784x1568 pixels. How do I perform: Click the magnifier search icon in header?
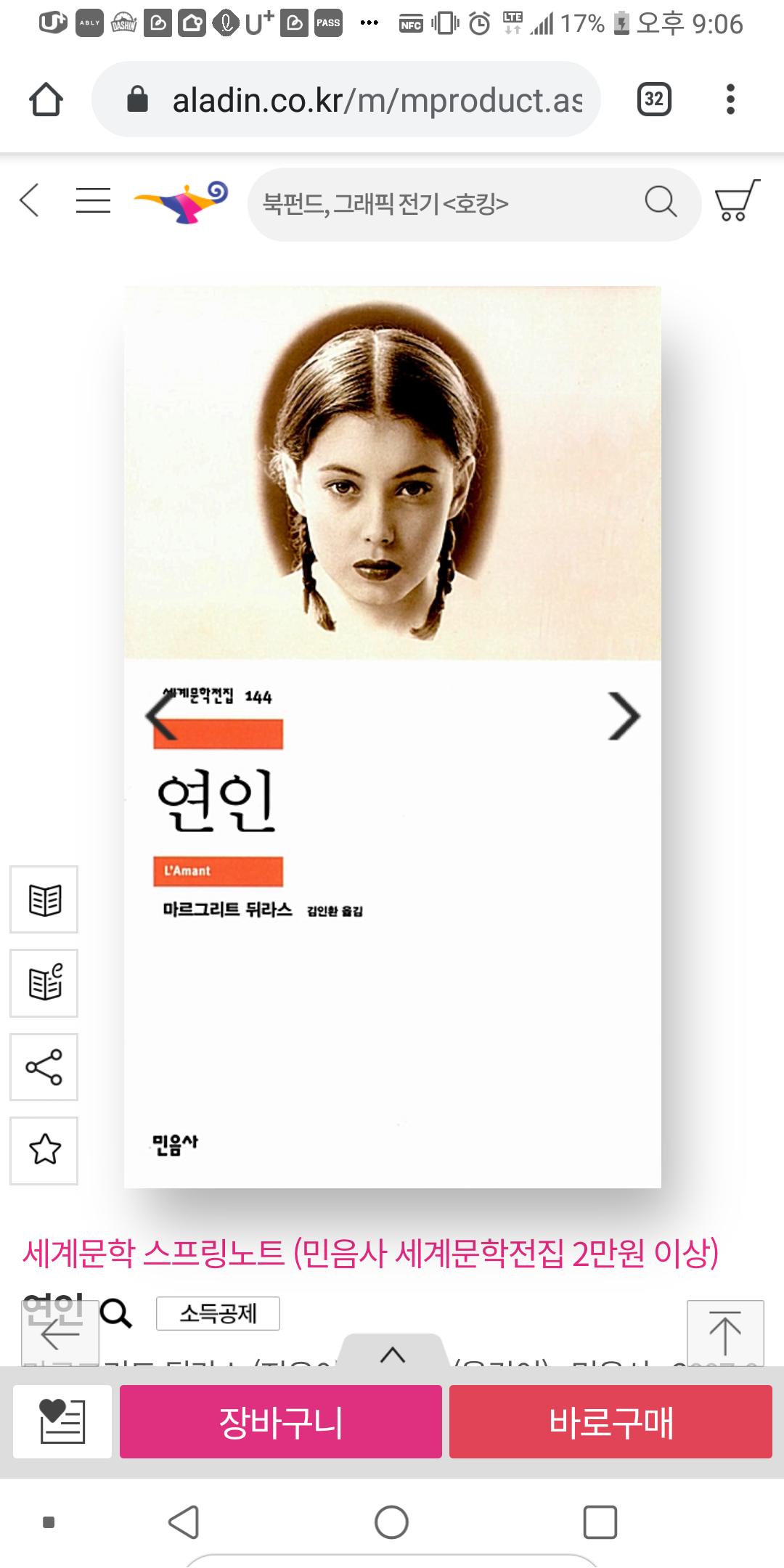(x=661, y=202)
